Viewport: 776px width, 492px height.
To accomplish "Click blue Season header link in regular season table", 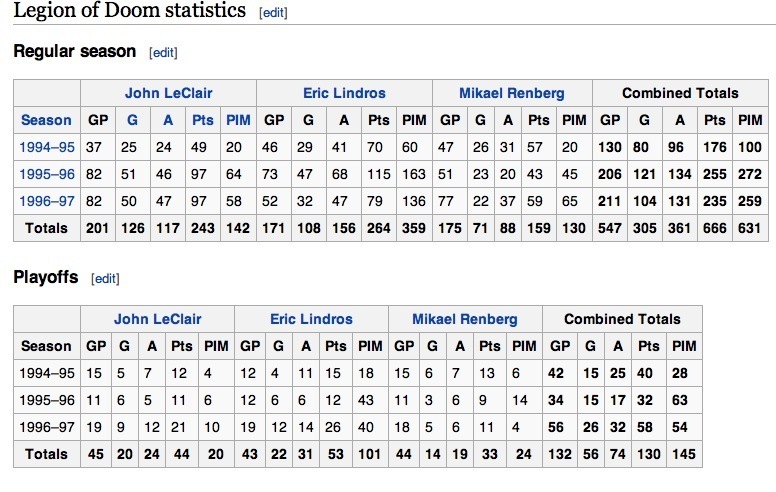I will click(46, 120).
